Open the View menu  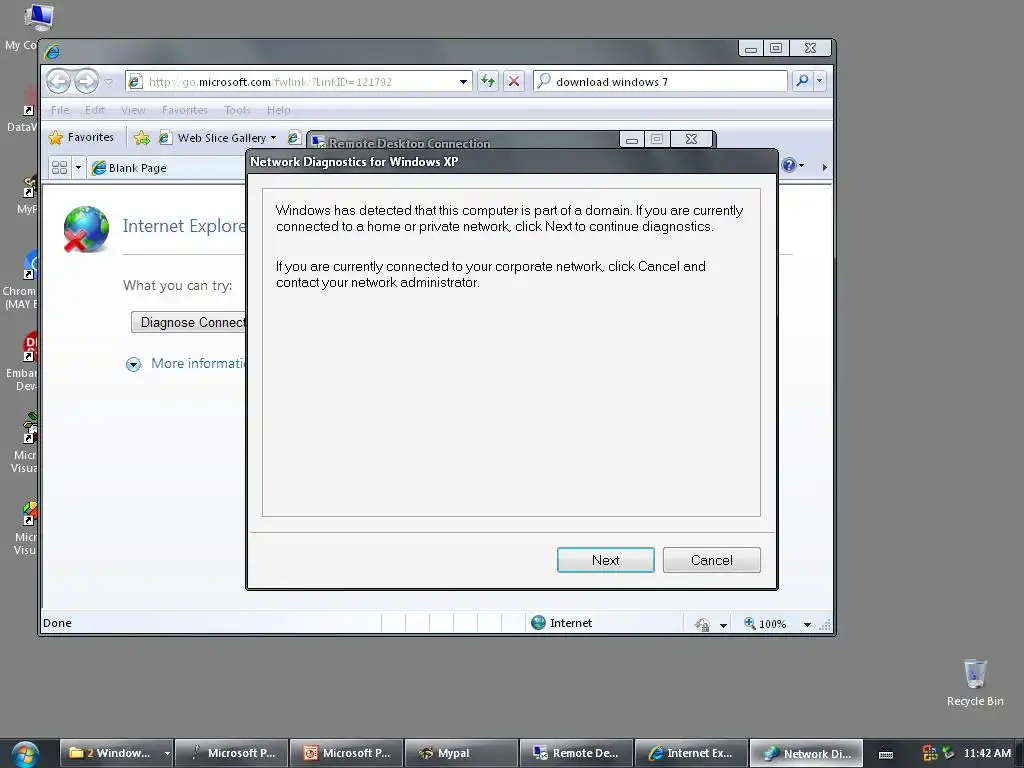pos(133,110)
